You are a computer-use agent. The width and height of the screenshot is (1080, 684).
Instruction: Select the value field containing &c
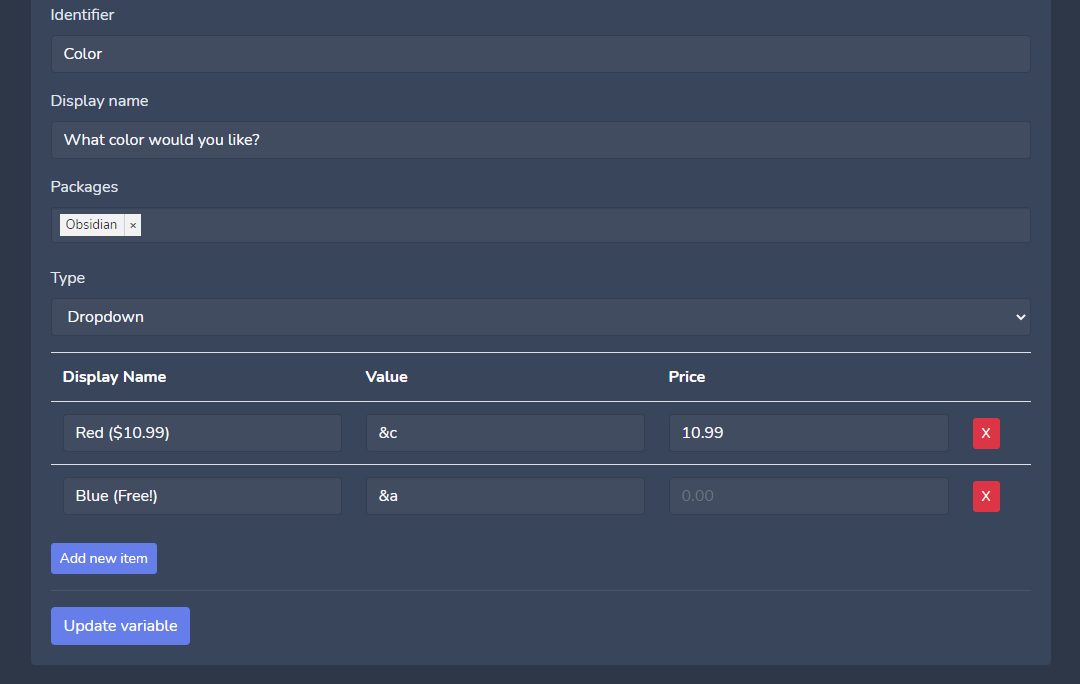click(505, 433)
